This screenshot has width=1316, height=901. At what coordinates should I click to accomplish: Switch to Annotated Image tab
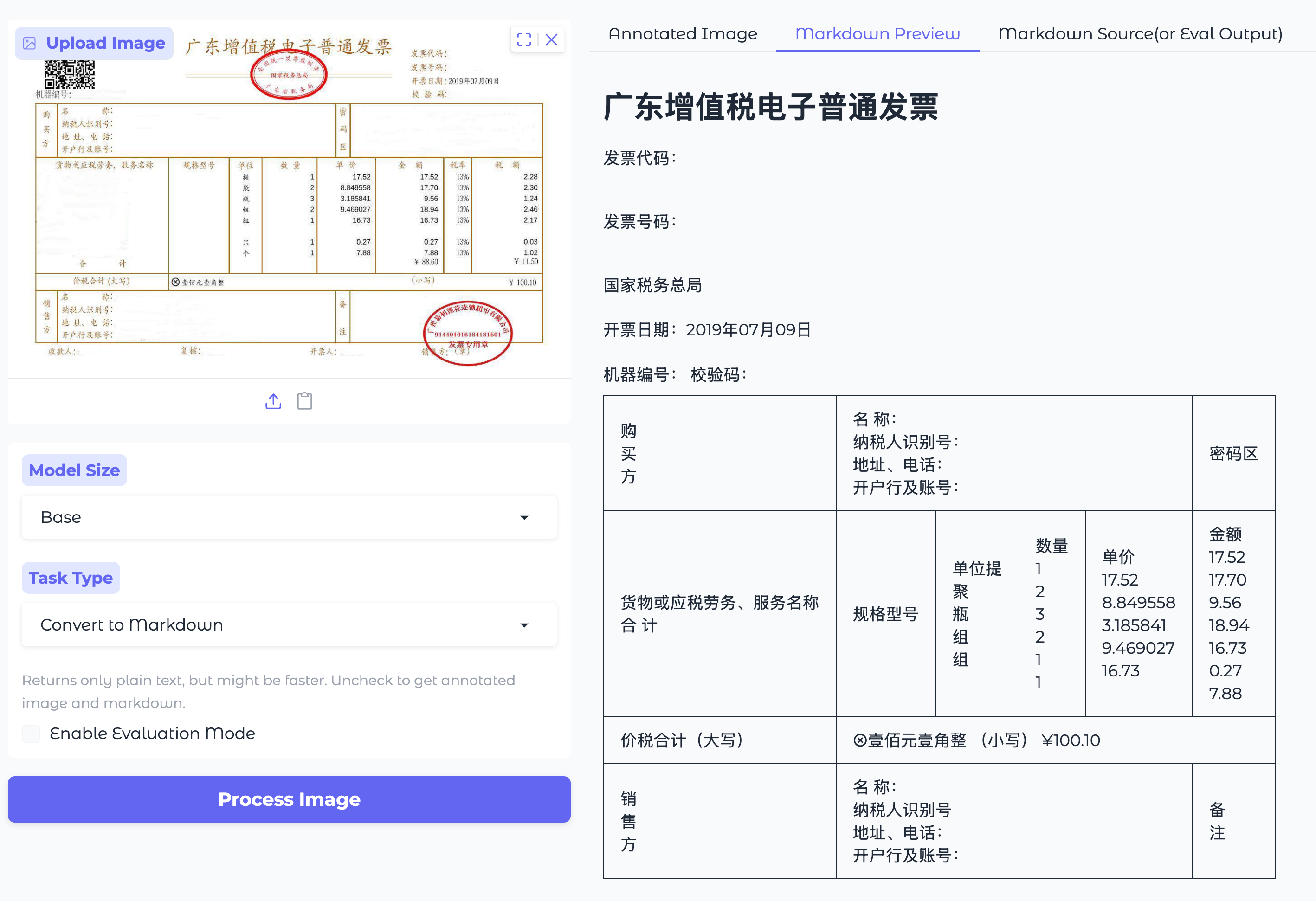click(x=682, y=34)
